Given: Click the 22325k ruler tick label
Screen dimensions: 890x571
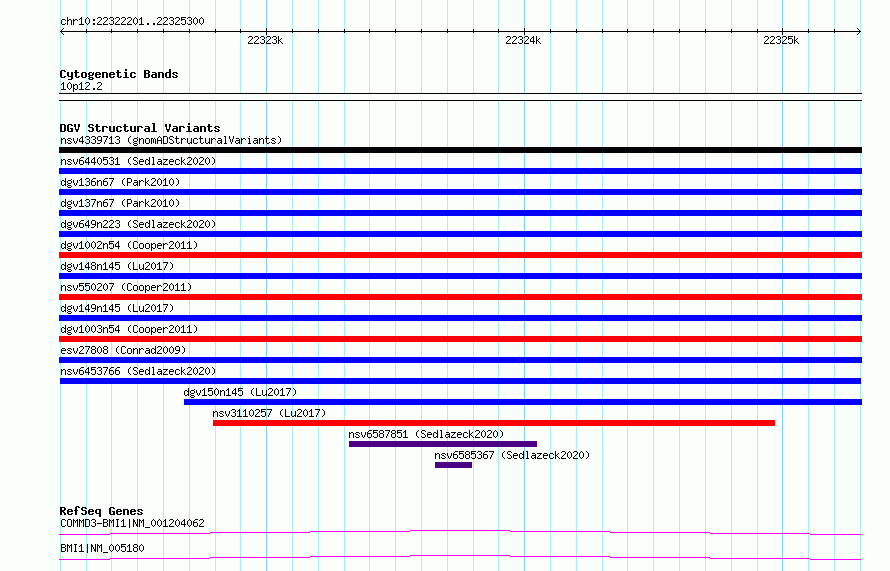Looking at the screenshot, I should coord(781,40).
